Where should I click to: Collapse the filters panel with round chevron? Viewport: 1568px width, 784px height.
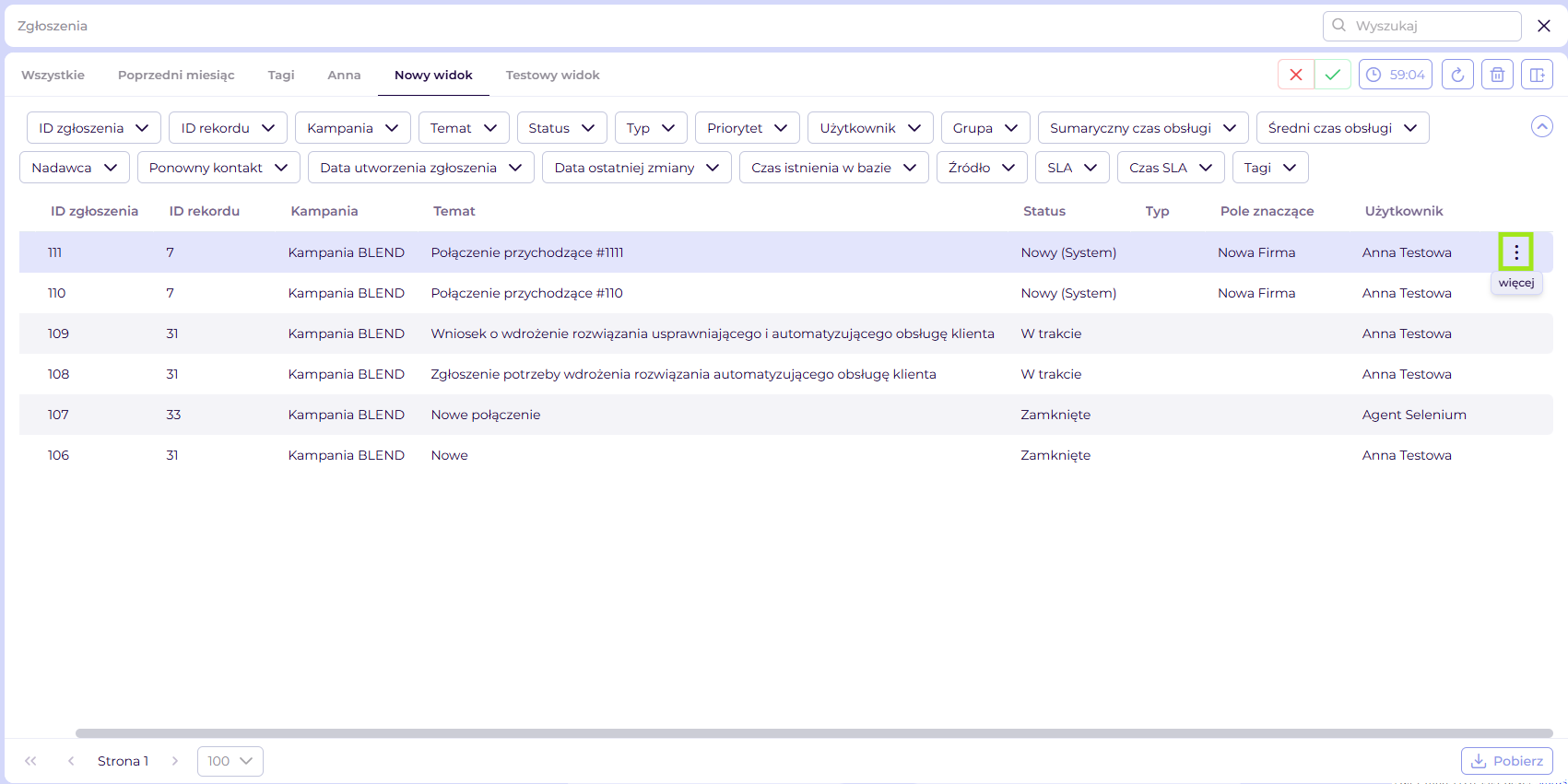click(1541, 127)
